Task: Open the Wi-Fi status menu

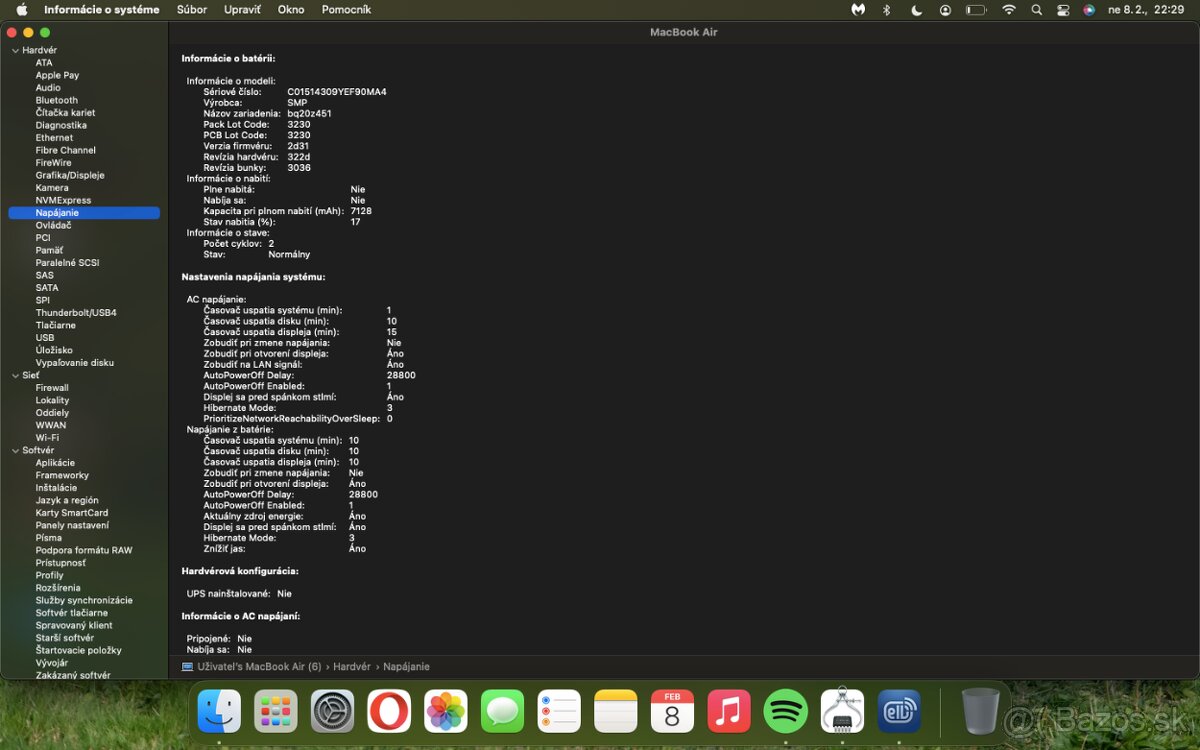Action: tap(1009, 10)
